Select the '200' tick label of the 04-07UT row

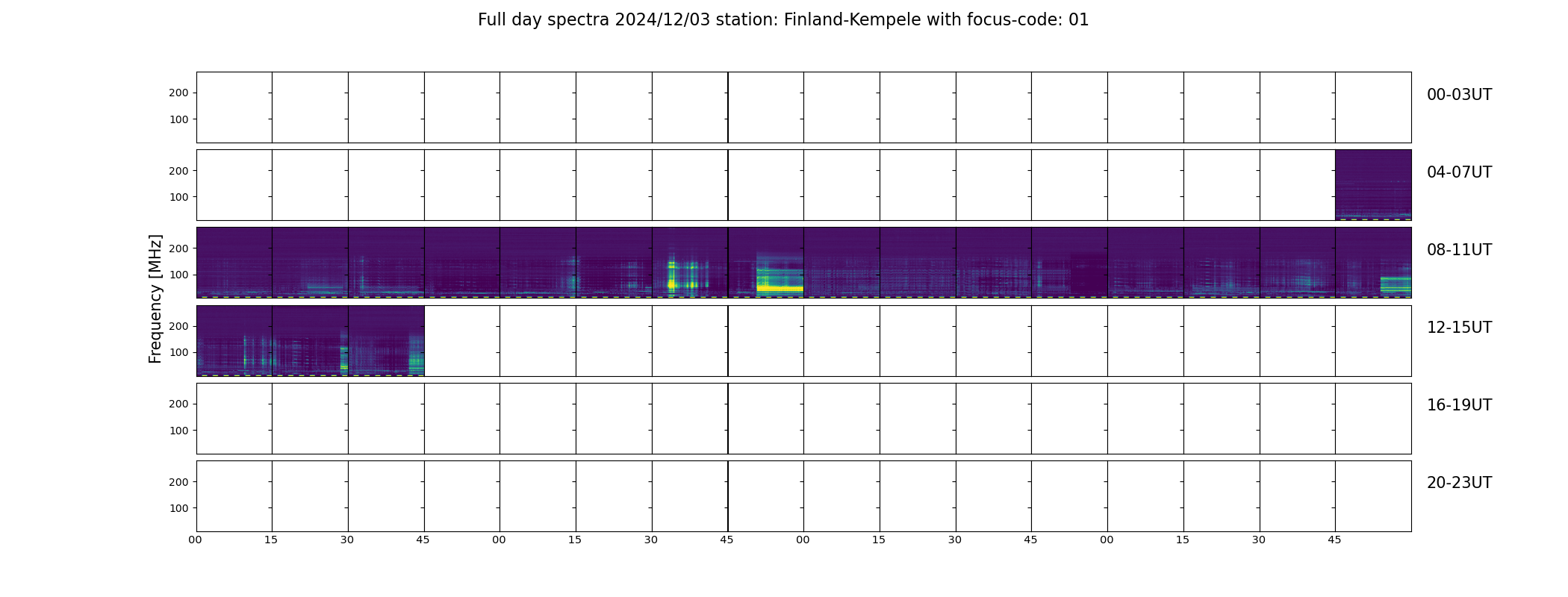(x=178, y=171)
